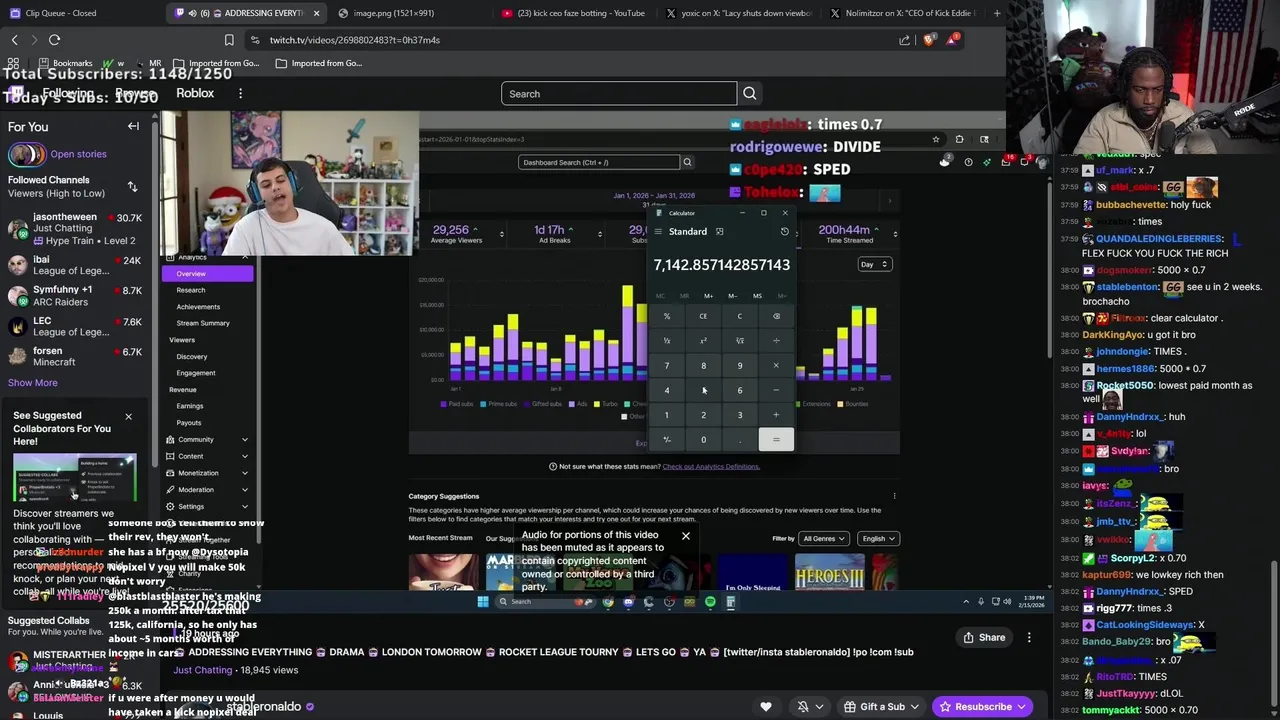Open the three-dot menu next to Share
This screenshot has width=1280, height=720.
(1029, 637)
